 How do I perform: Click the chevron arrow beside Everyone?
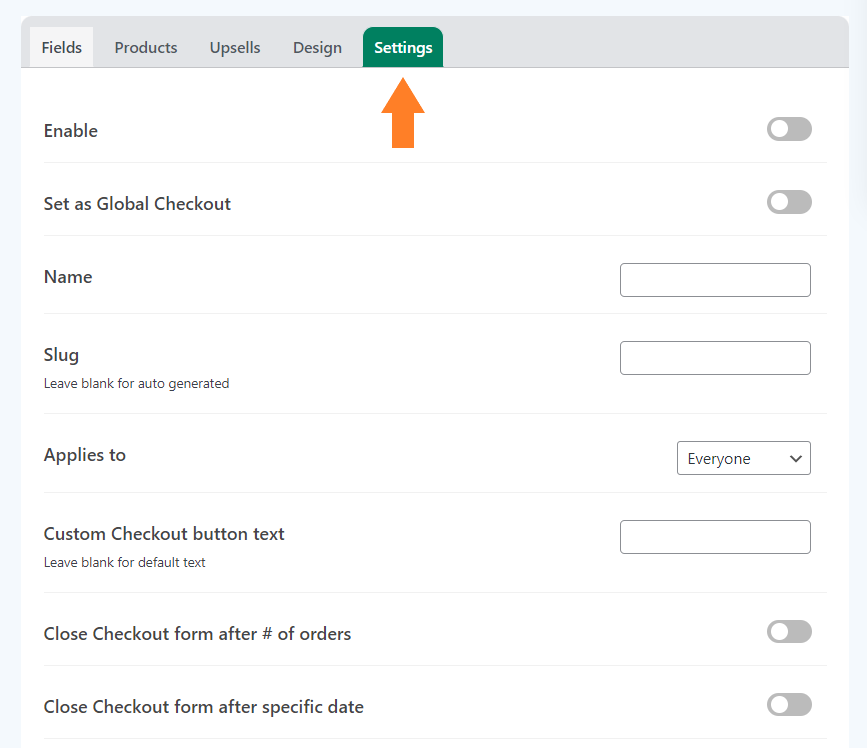[x=796, y=459]
